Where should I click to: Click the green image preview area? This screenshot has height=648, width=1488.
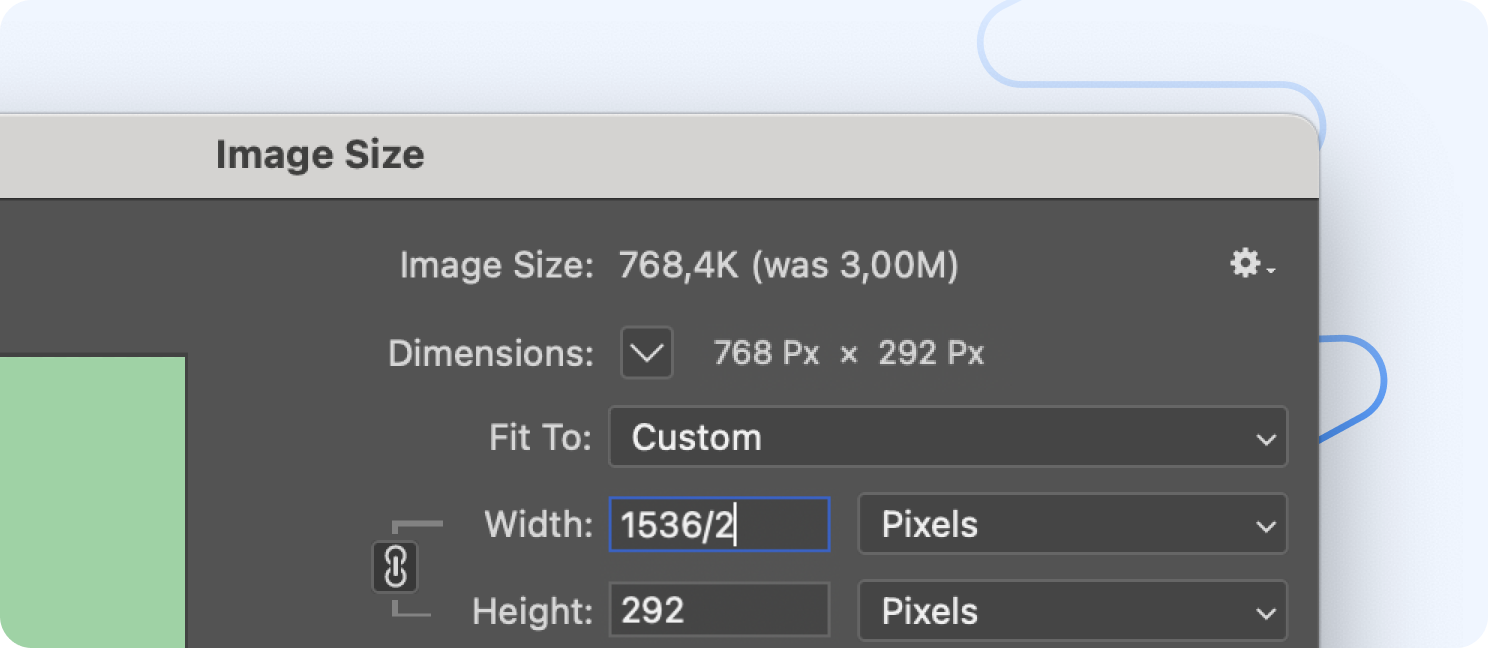coord(92,500)
